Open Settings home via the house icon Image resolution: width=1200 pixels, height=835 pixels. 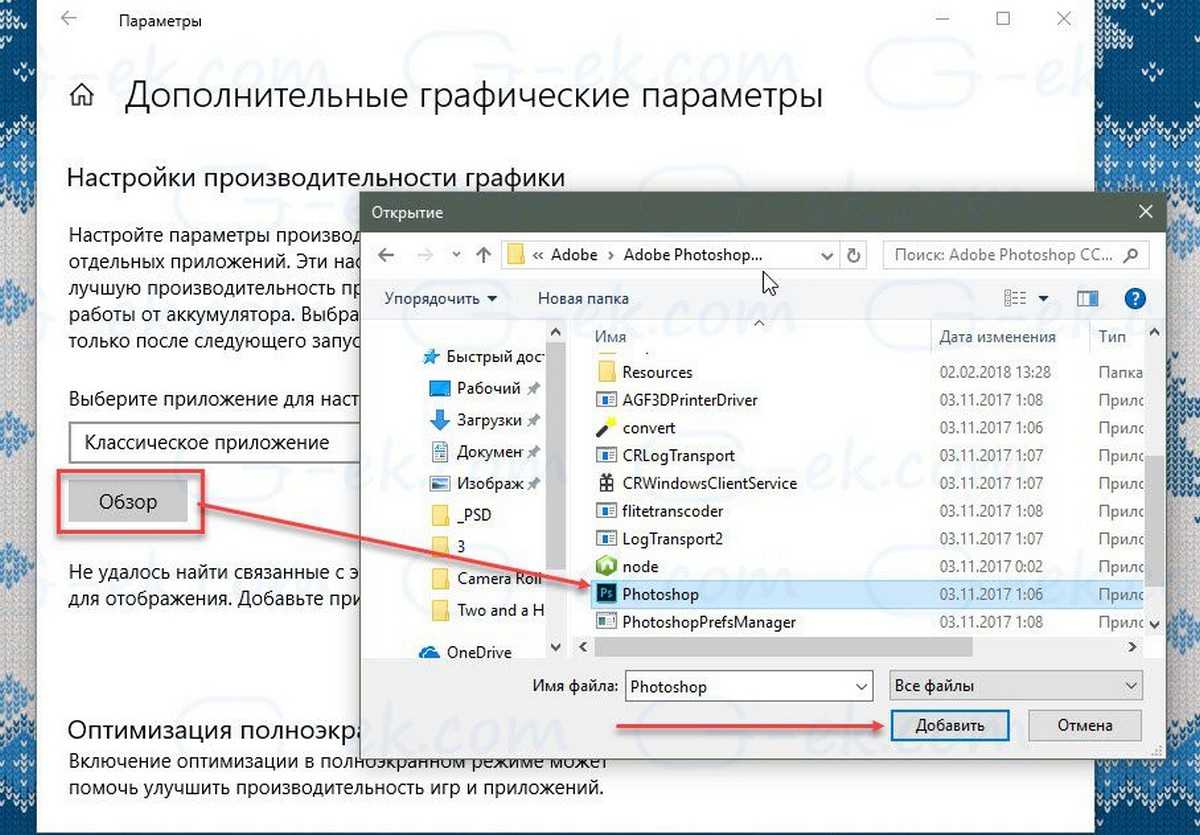coord(82,96)
